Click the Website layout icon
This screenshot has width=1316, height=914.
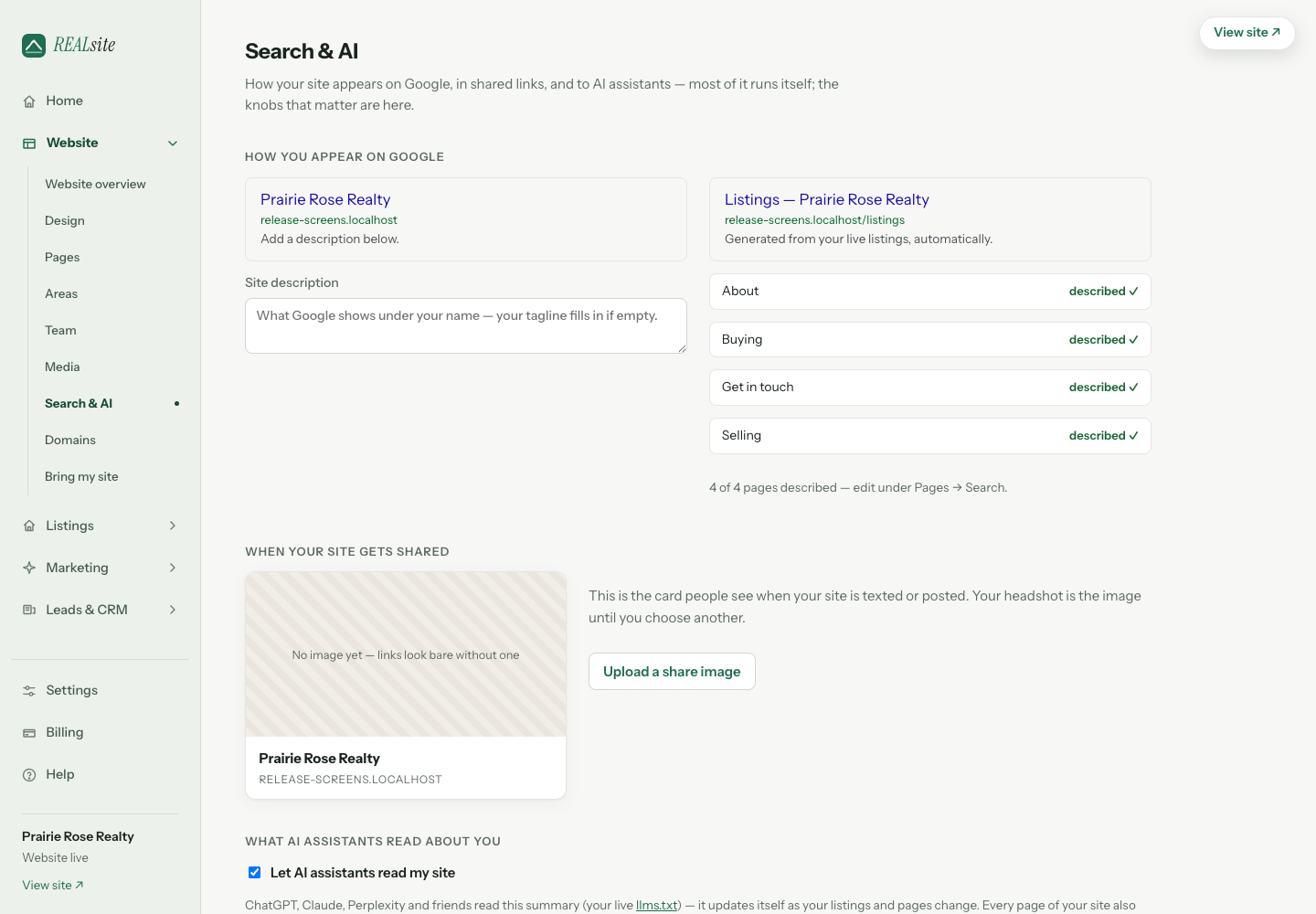click(29, 143)
